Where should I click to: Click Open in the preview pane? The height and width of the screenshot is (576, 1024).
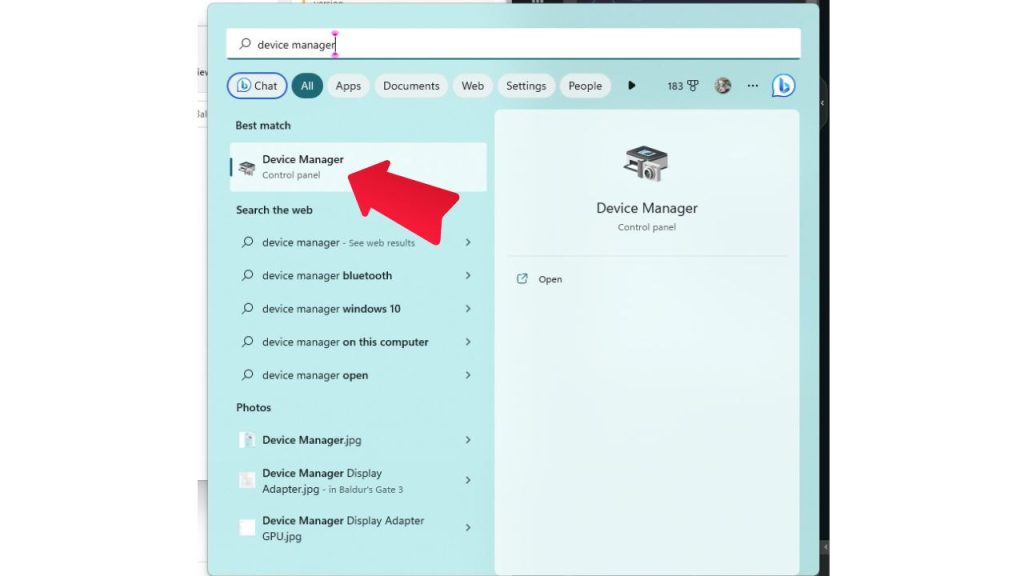550,280
